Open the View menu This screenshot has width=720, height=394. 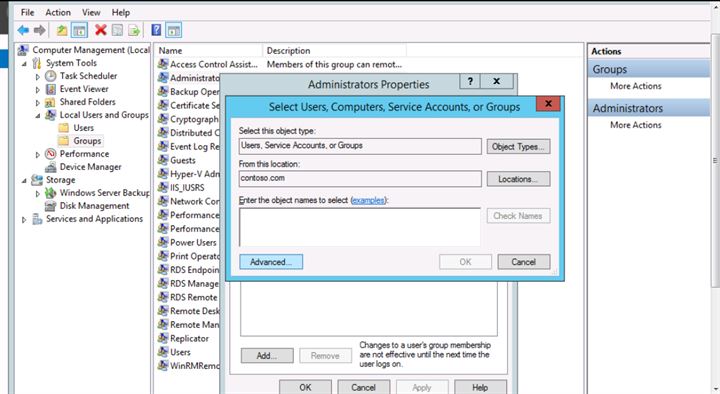91,12
